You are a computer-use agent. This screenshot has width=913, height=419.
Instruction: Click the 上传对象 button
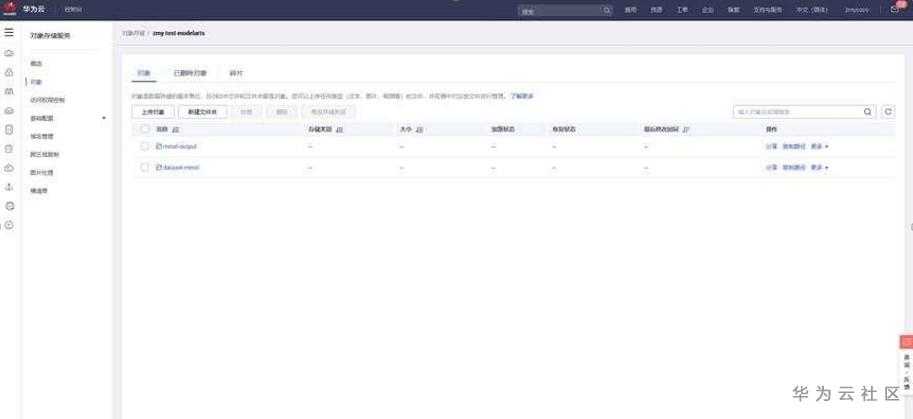click(x=153, y=112)
